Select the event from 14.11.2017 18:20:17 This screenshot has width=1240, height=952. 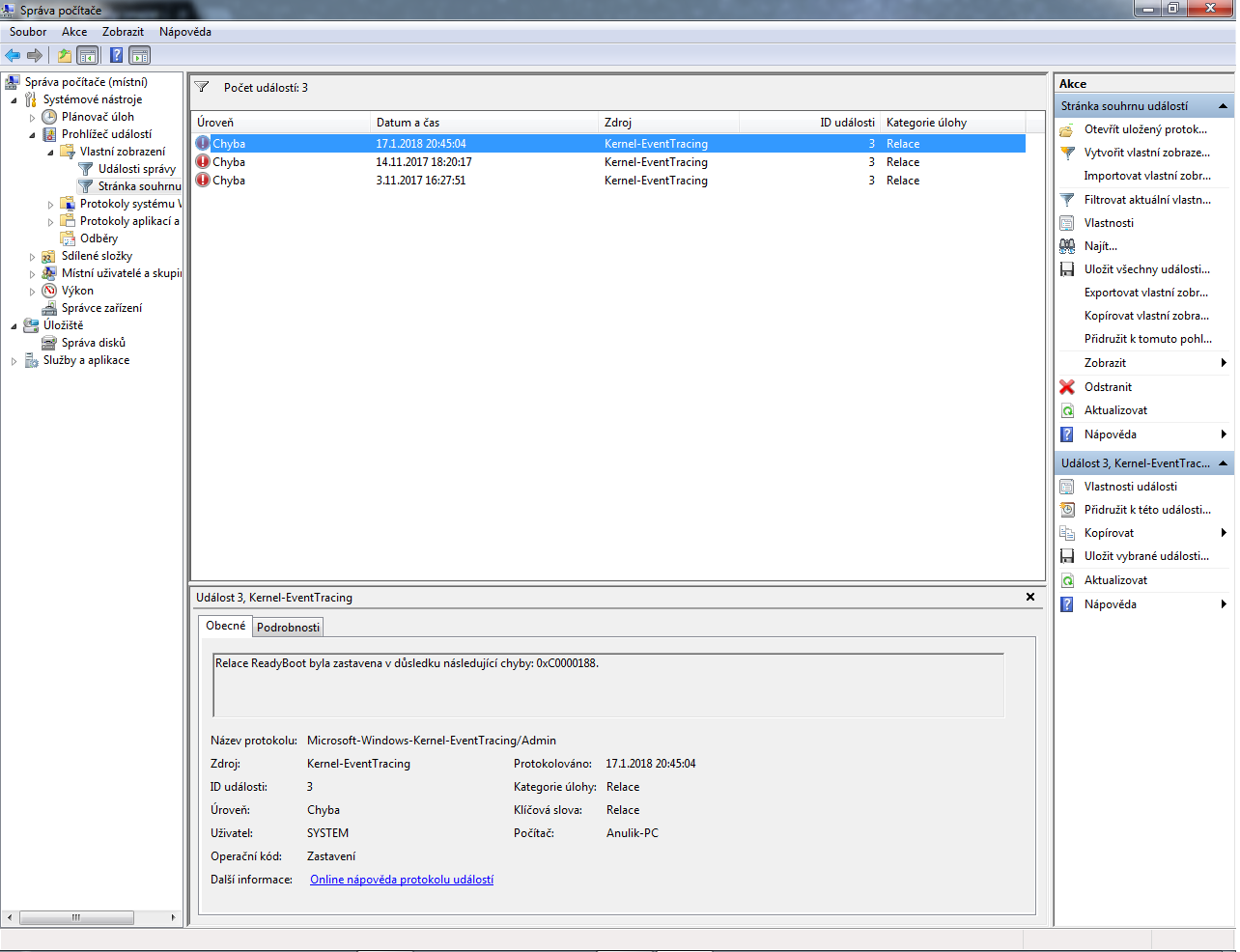pyautogui.click(x=424, y=162)
